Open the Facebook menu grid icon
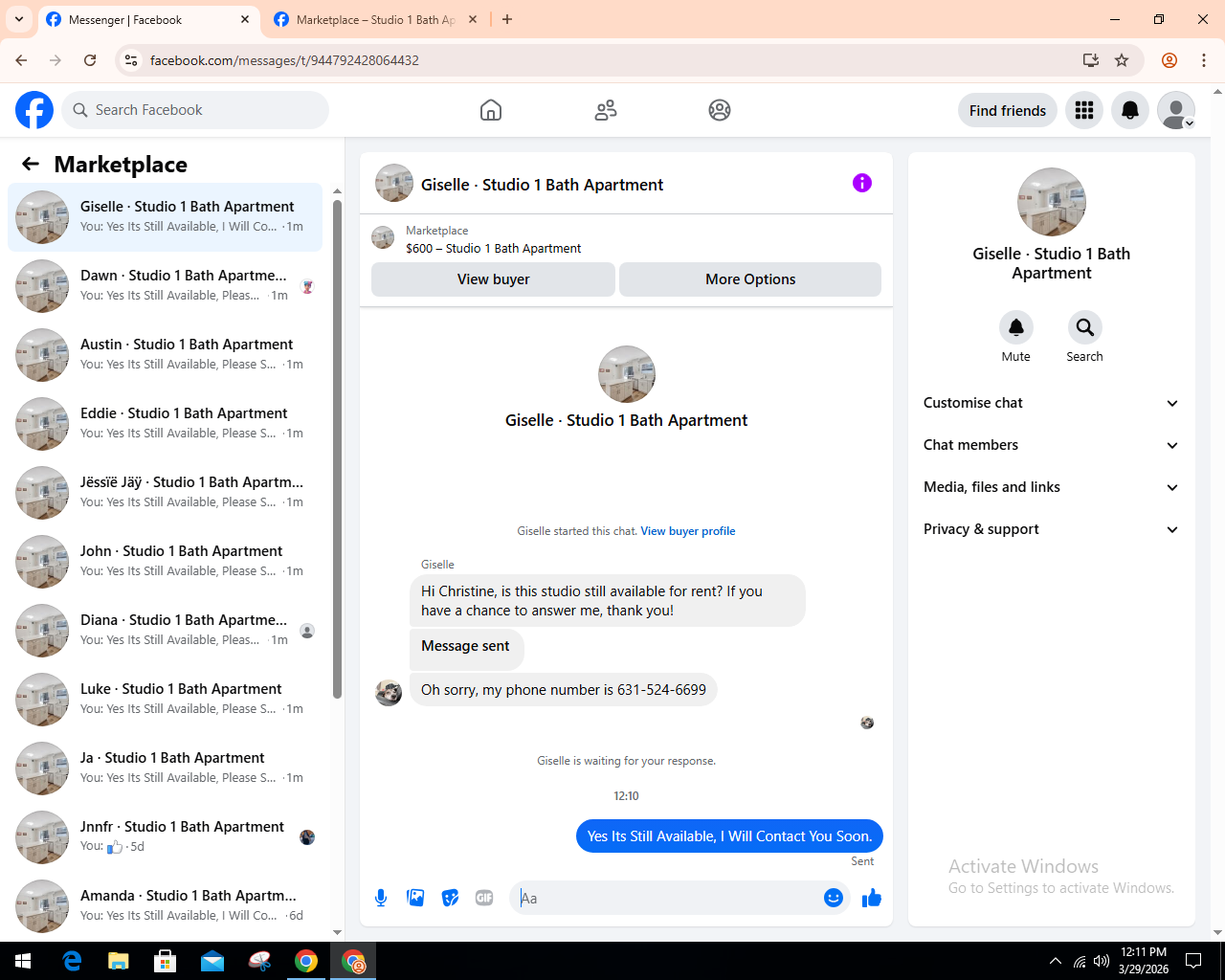Screen dimensions: 1225x980 tap(1084, 110)
